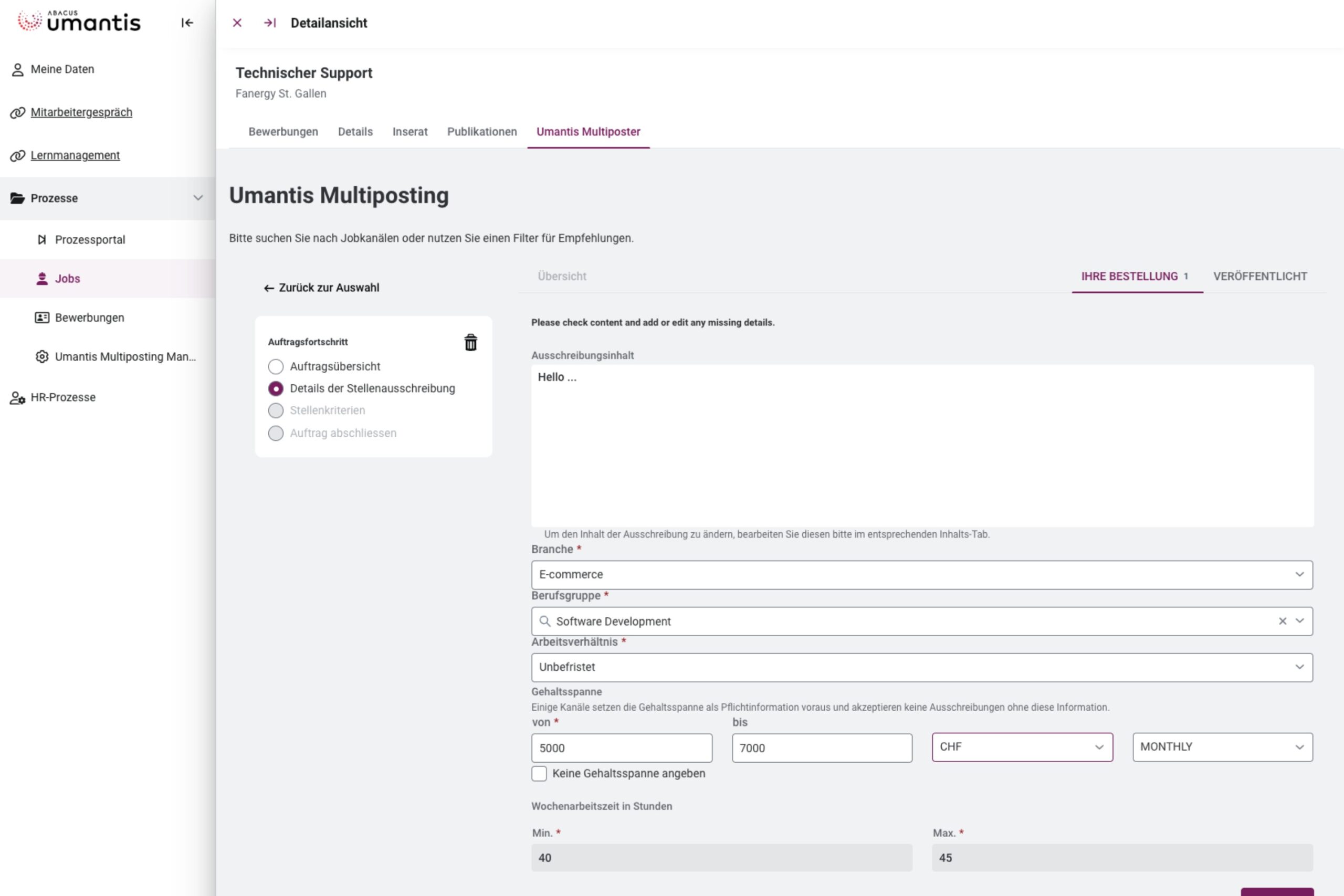Image resolution: width=1344 pixels, height=896 pixels.
Task: Select Details der Stellenausschreibung radio button
Action: [x=276, y=388]
